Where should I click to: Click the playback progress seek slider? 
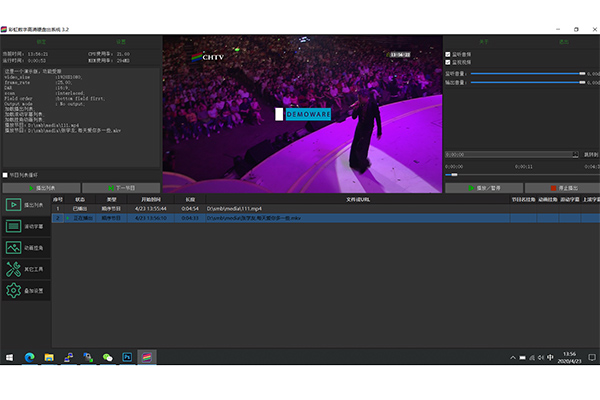tap(522, 175)
